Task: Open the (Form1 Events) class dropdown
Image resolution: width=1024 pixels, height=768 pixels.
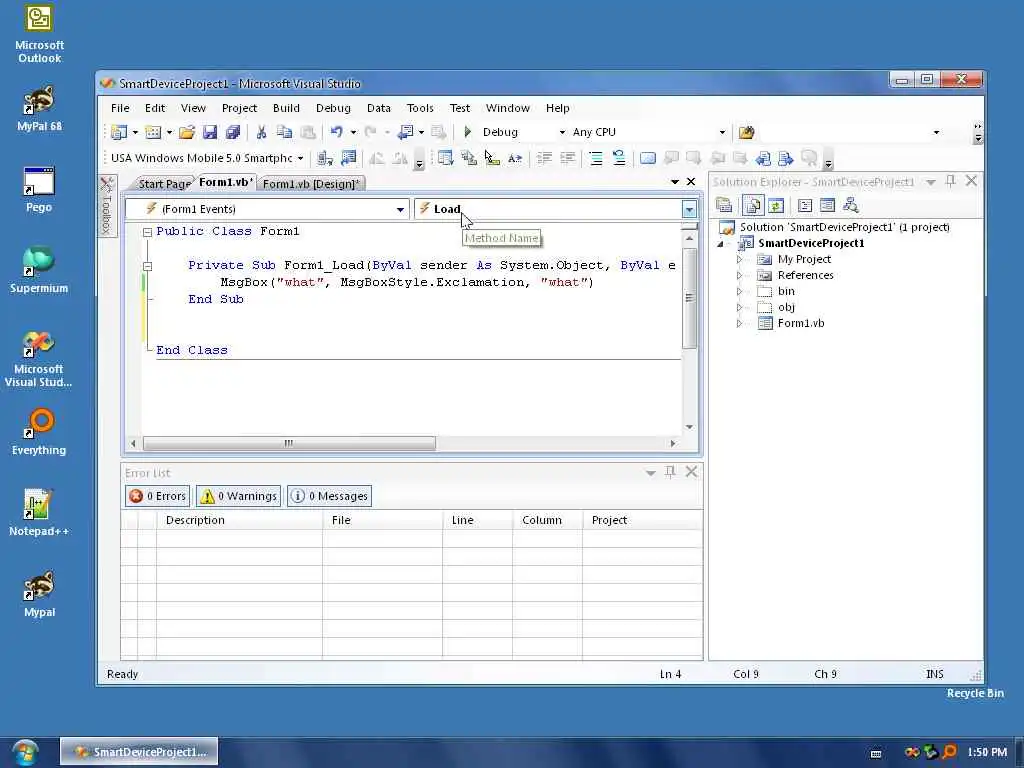Action: [x=400, y=210]
